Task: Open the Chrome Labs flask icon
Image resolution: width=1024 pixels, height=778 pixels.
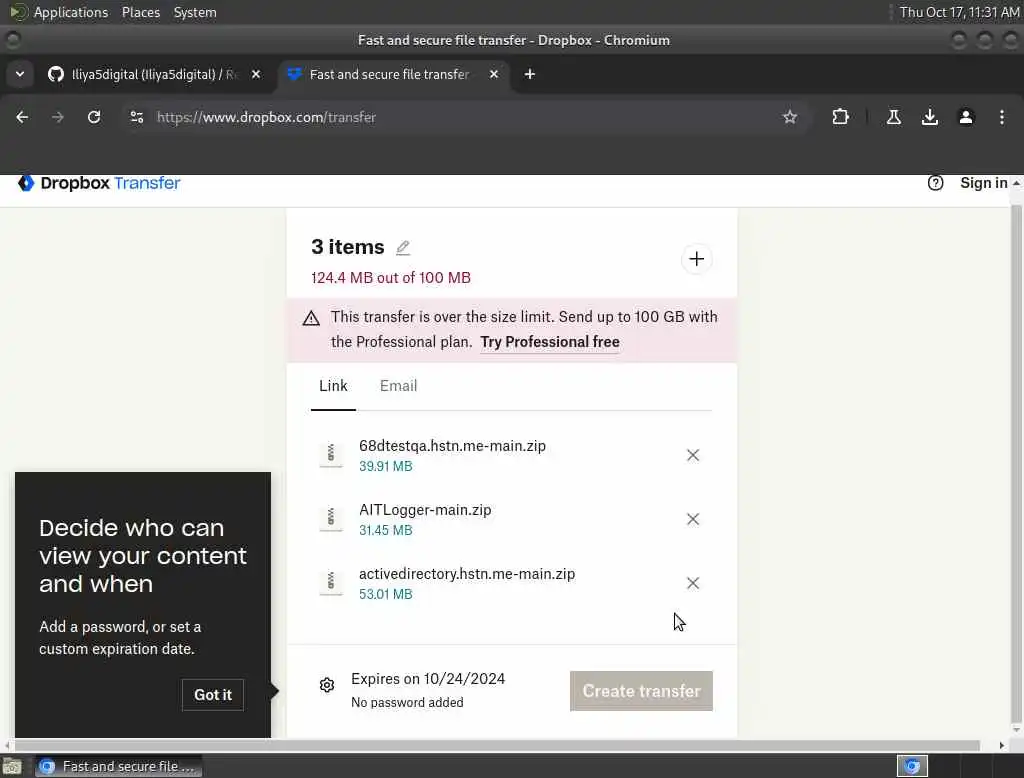Action: click(894, 118)
